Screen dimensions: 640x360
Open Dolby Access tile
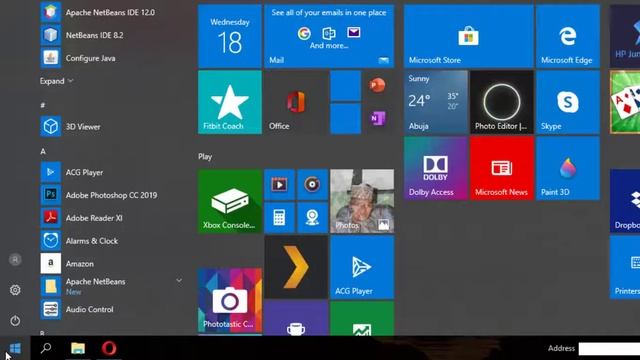click(436, 168)
